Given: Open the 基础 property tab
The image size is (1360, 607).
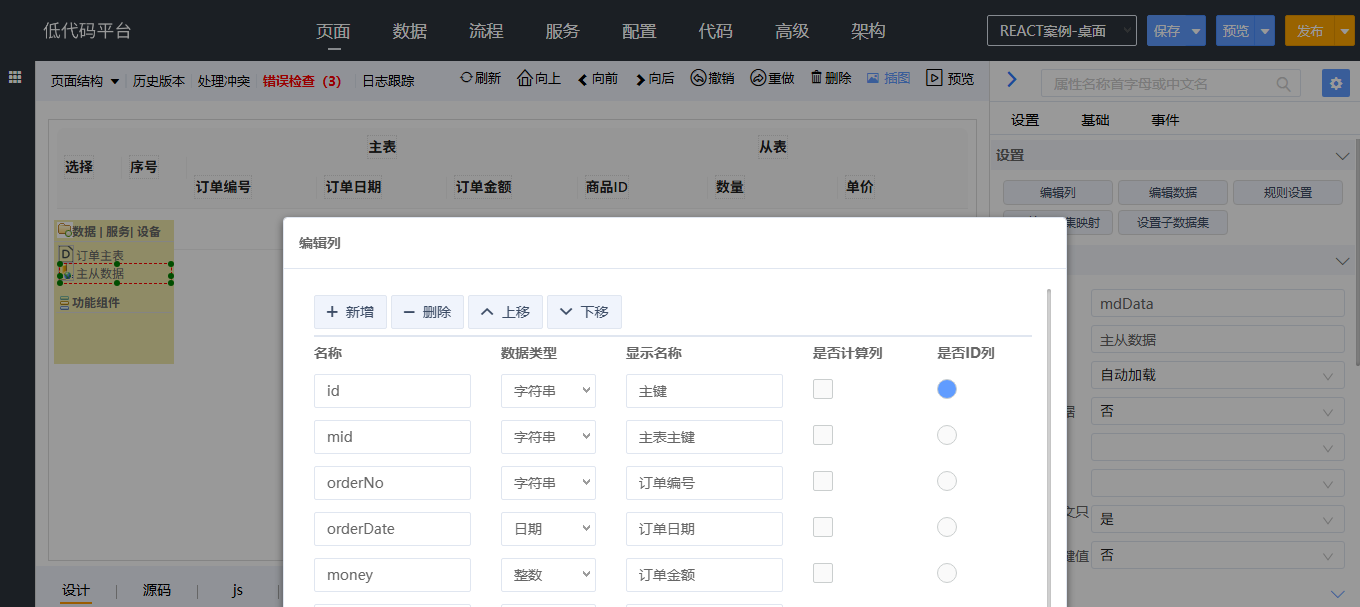Looking at the screenshot, I should coord(1095,120).
